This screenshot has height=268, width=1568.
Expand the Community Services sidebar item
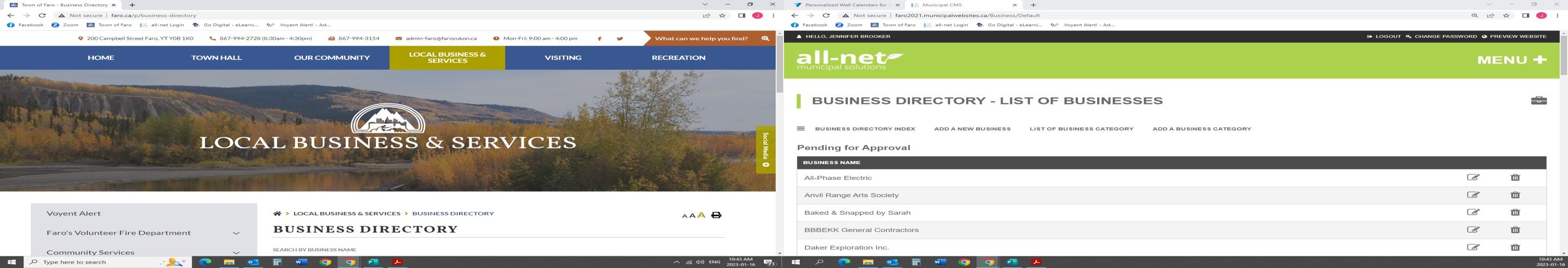(x=236, y=252)
